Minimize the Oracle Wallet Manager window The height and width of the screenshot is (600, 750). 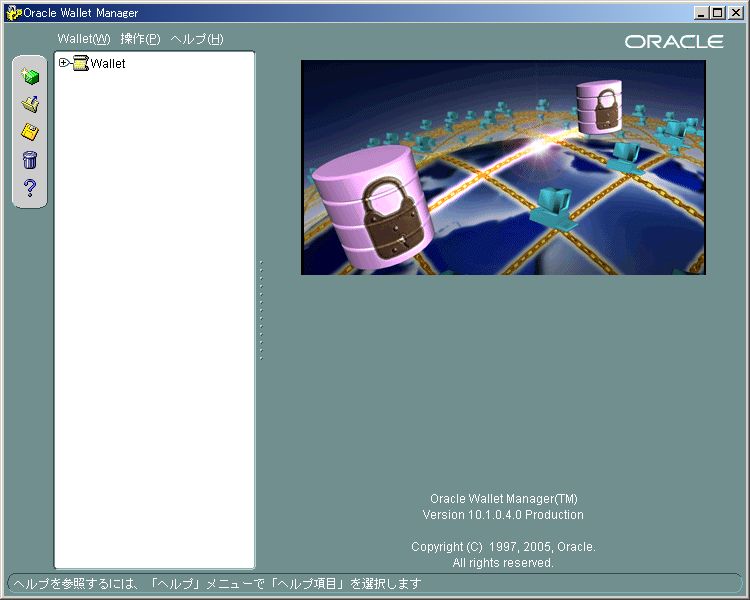coord(701,13)
